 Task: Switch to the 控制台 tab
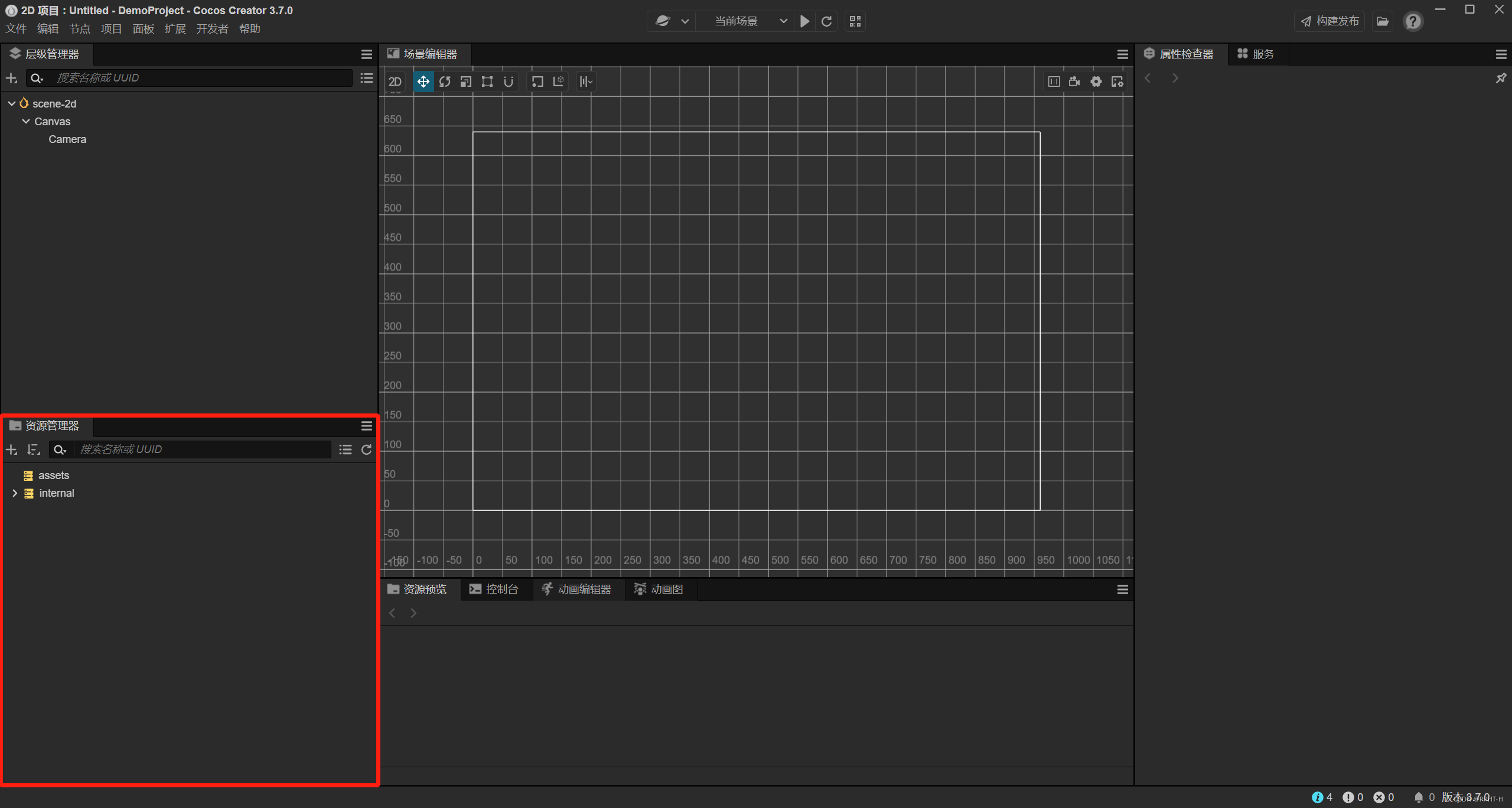click(495, 589)
